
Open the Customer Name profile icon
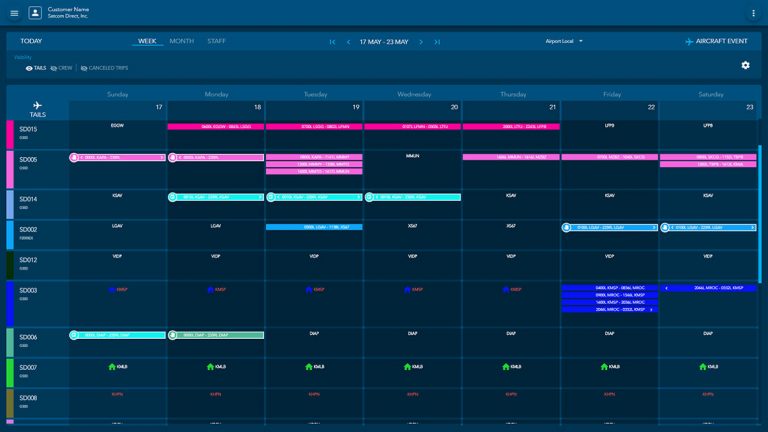click(x=35, y=13)
